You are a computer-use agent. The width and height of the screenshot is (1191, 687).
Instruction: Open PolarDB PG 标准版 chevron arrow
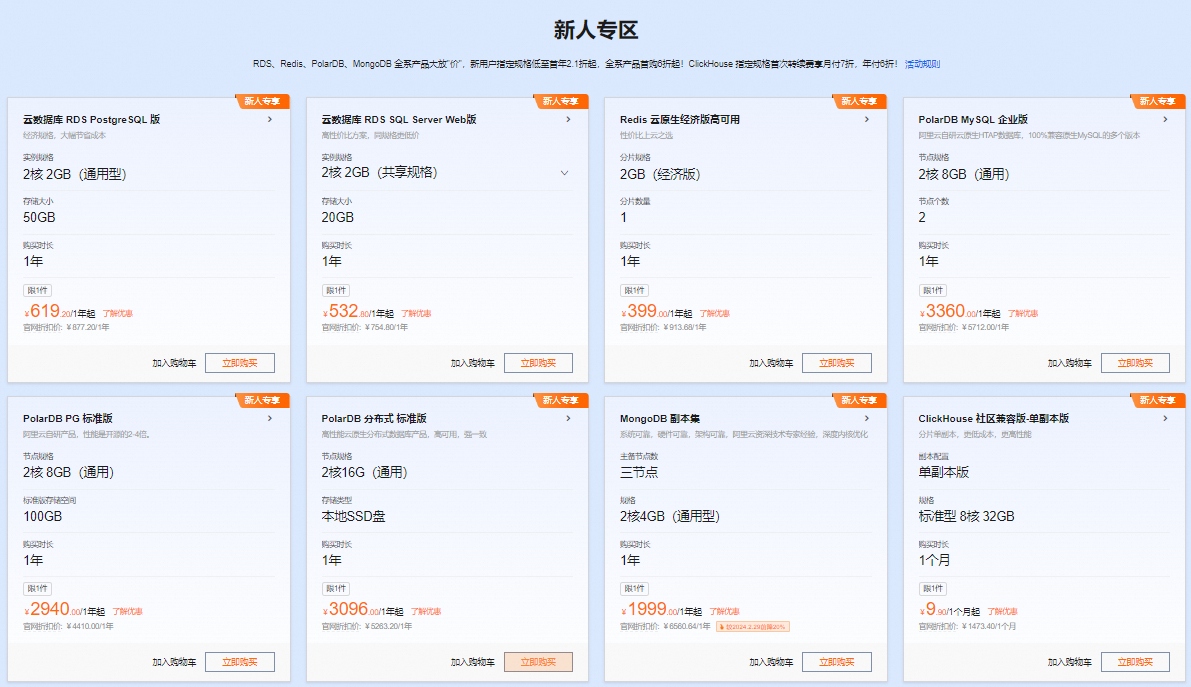click(270, 418)
